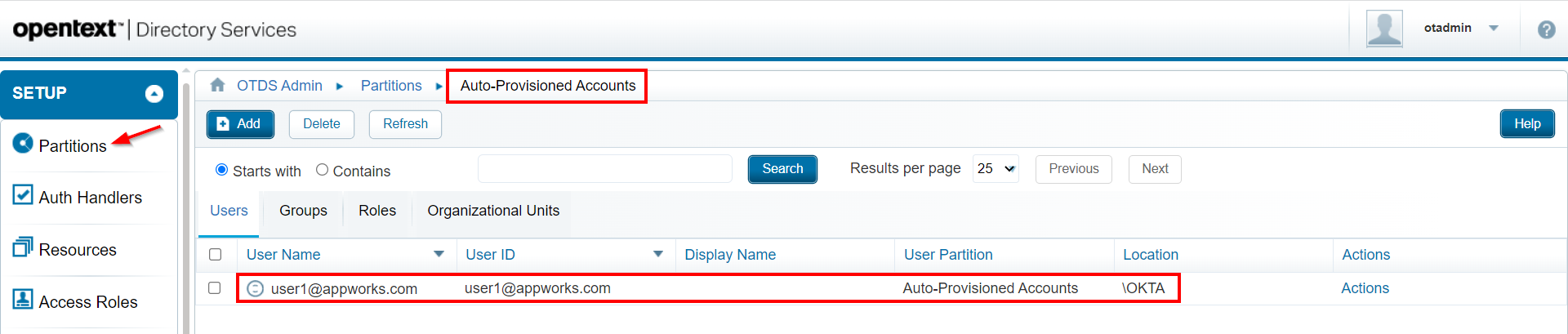Check the box for user1@appworks.com row

pyautogui.click(x=214, y=288)
